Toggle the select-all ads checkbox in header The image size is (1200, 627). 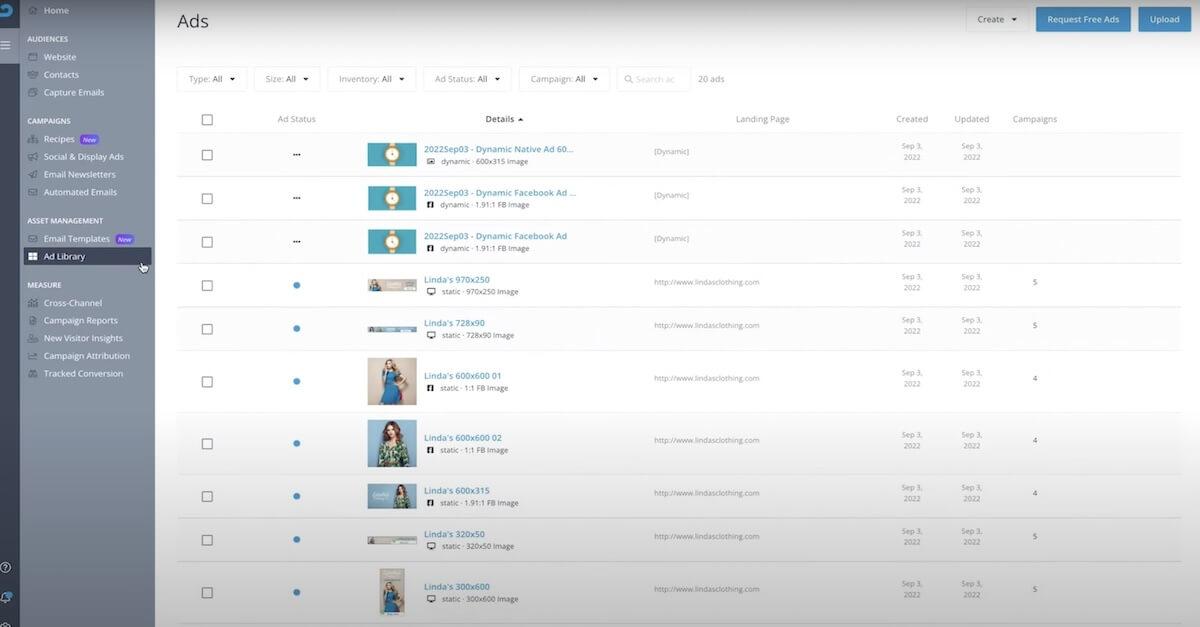(x=207, y=120)
